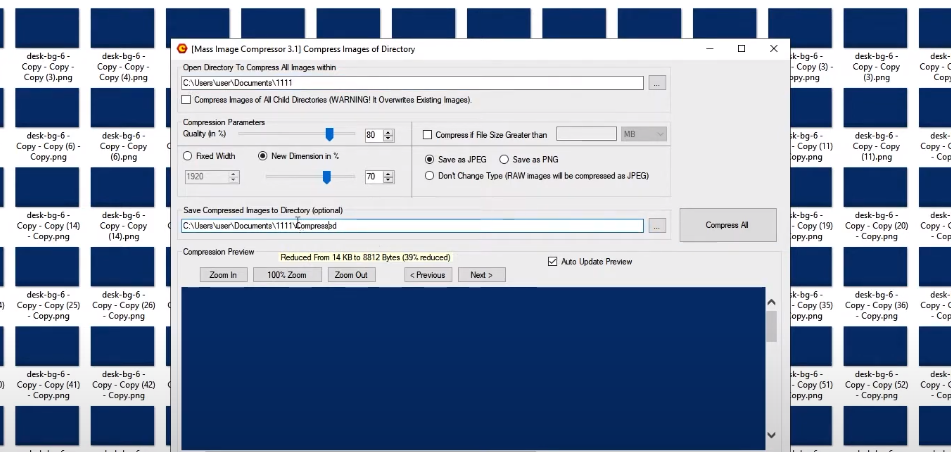Select desk-bg-6 - Copy - Copy (25) - Copy.png in Explorer
Viewport: 951px width, 452px height.
click(x=47, y=285)
